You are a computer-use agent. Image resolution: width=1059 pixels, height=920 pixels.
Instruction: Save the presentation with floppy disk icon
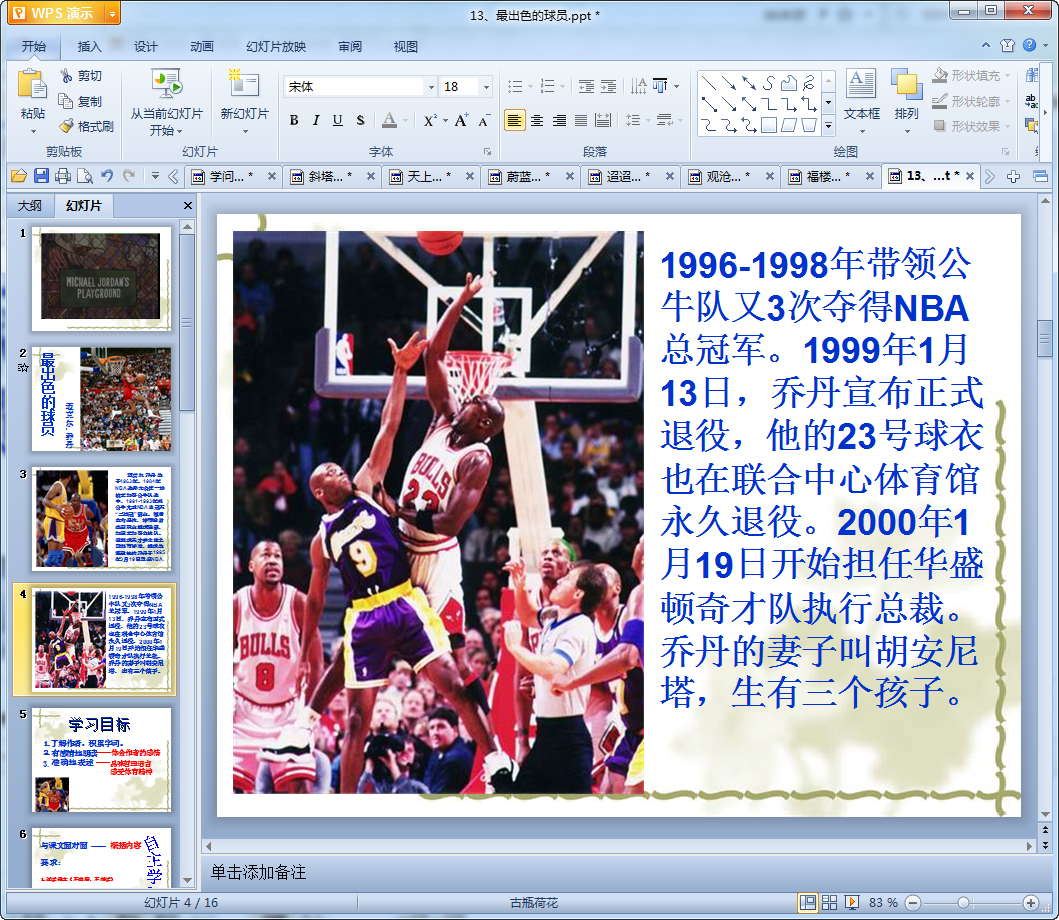(41, 176)
